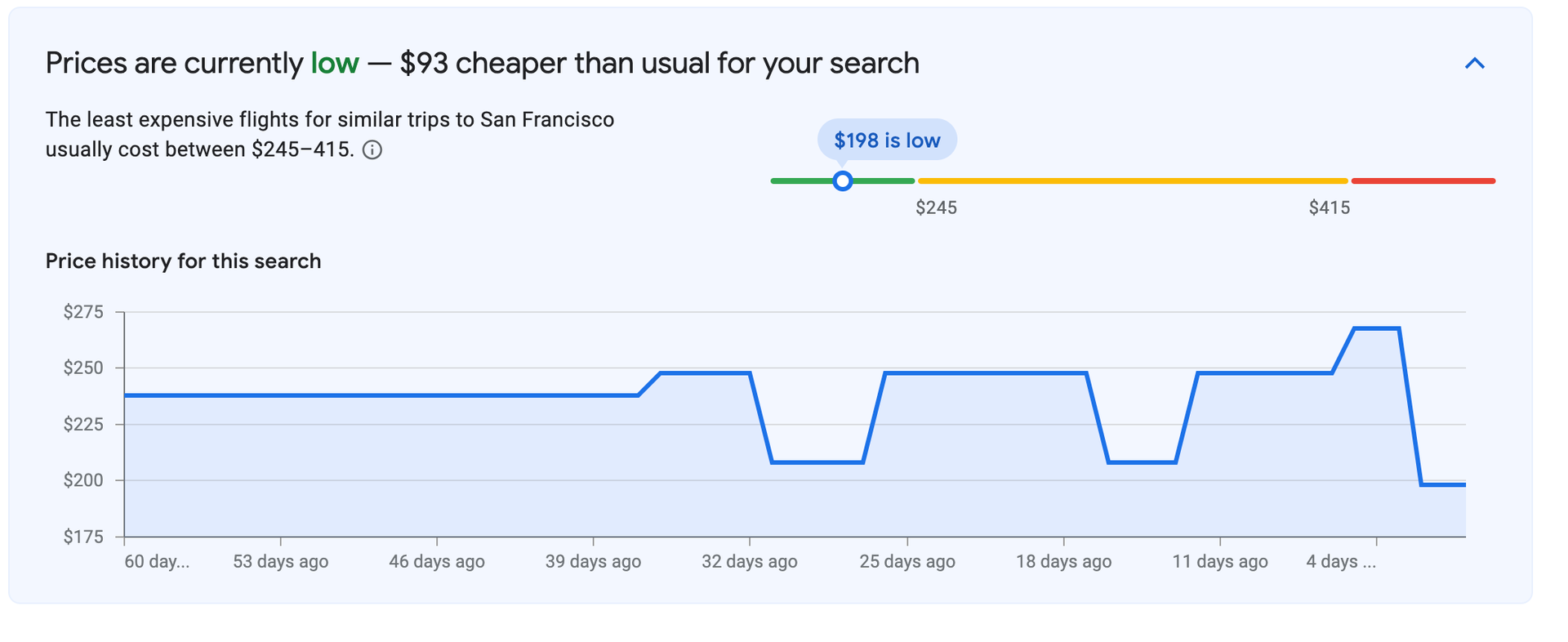Click the word "low" in the headline
Image resolution: width=1568 pixels, height=642 pixels.
(335, 62)
